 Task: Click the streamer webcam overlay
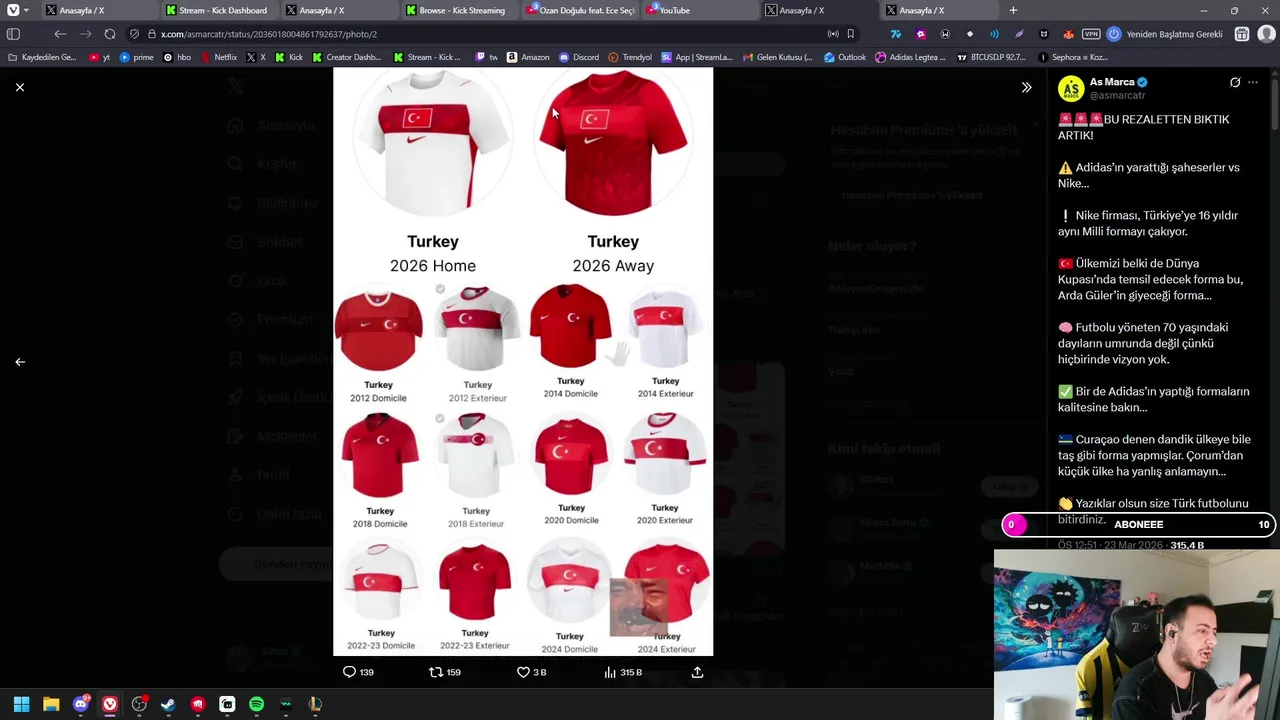(1137, 634)
